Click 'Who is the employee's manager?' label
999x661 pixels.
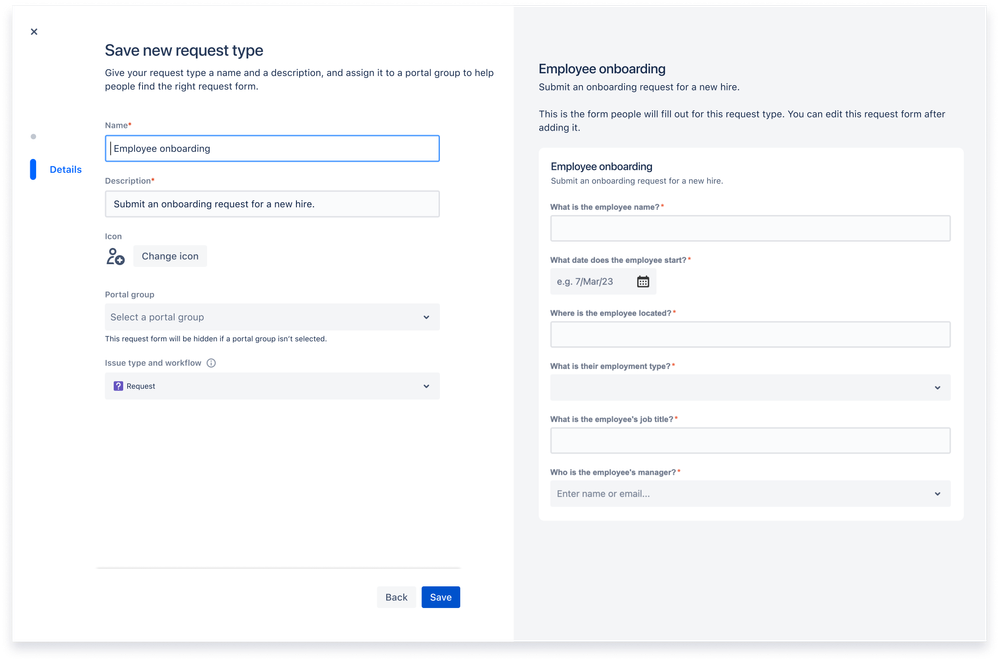click(613, 472)
